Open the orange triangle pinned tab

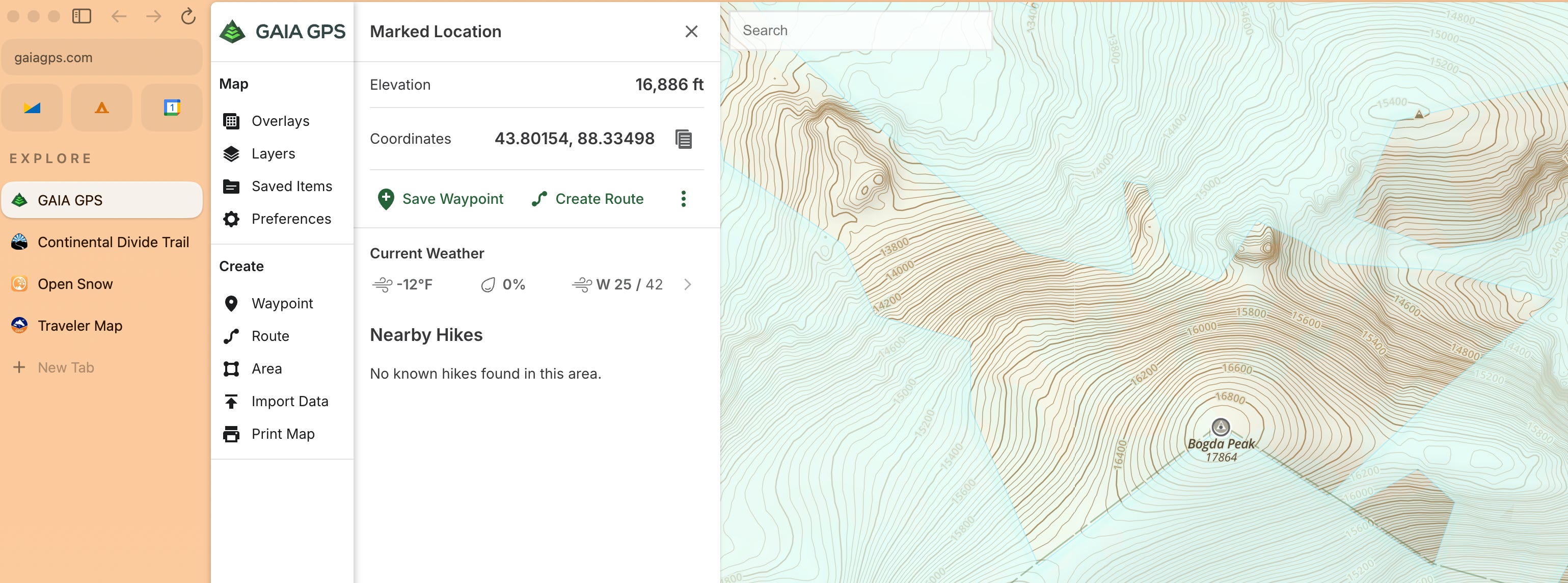point(102,108)
